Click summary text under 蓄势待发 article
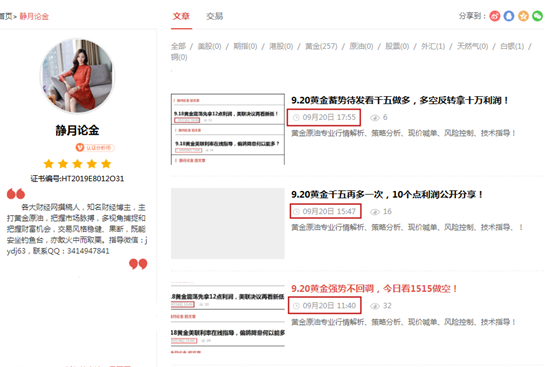The image size is (550, 367). (403, 133)
